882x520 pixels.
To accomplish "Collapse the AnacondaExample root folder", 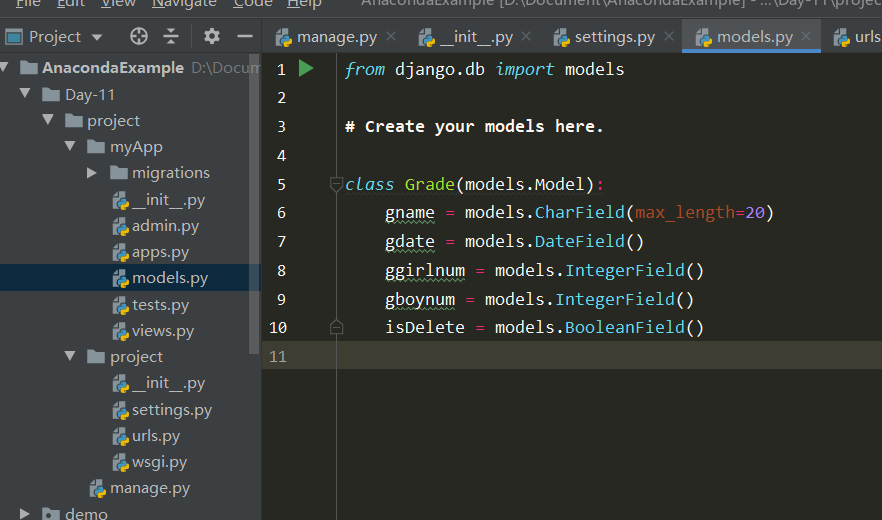I will (x=5, y=68).
